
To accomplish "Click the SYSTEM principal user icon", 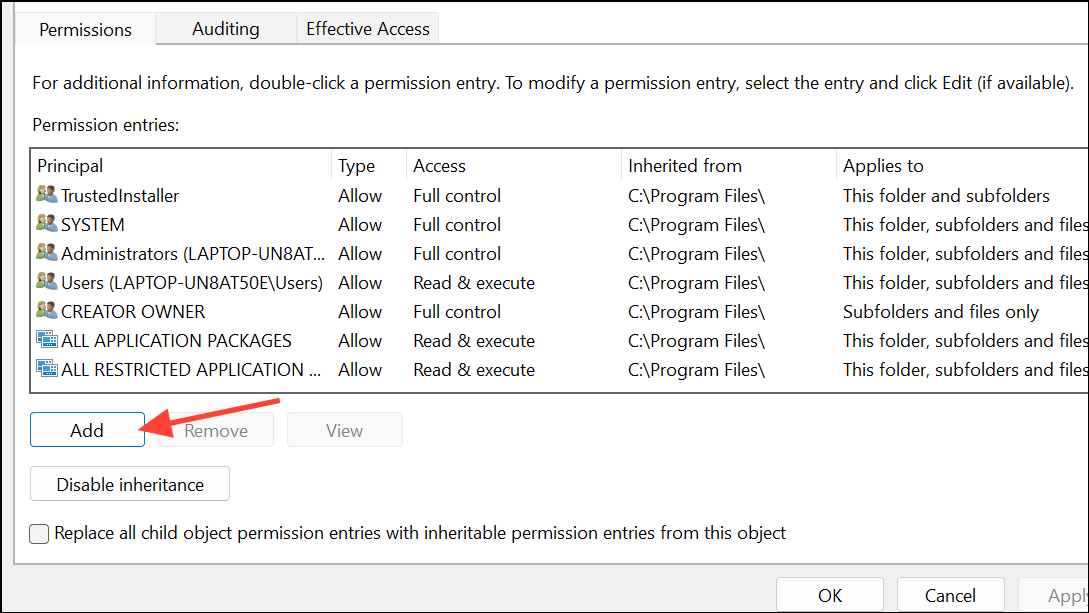I will click(x=47, y=224).
